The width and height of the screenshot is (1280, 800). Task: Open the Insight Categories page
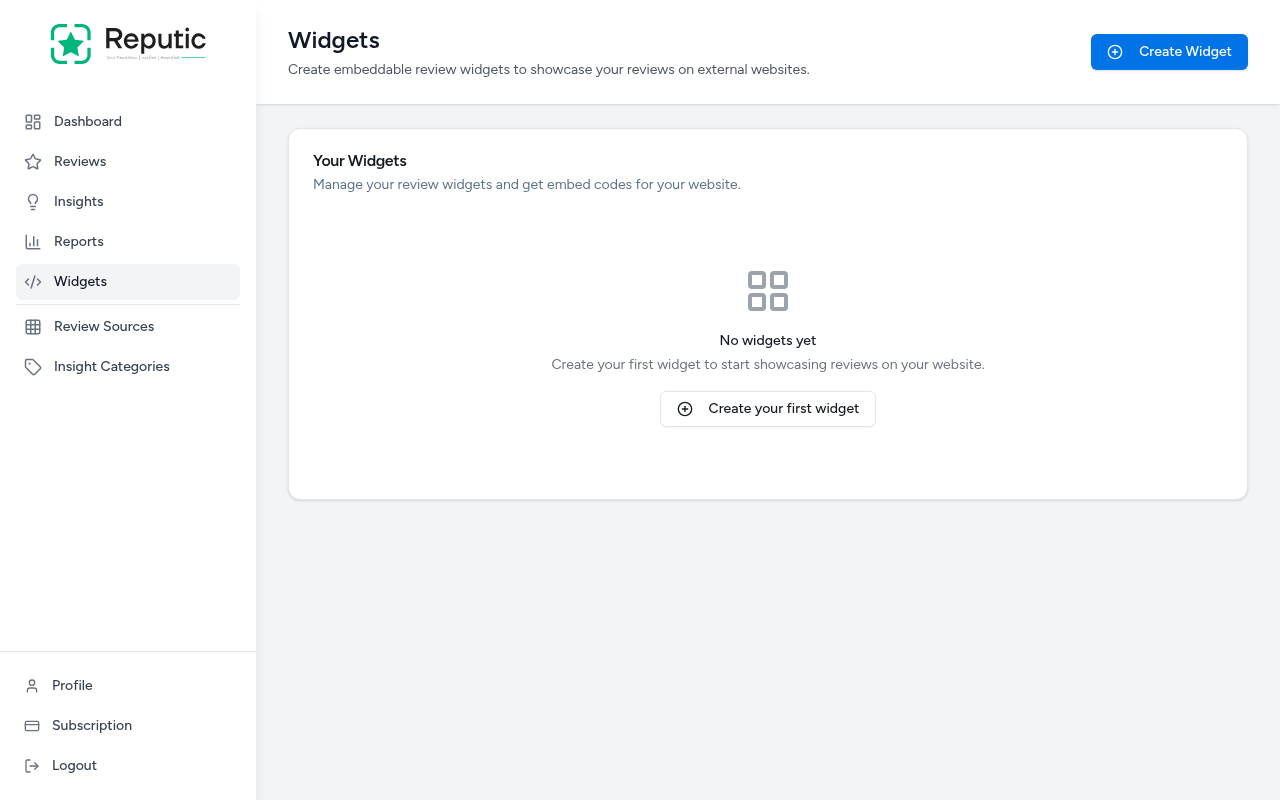[111, 366]
